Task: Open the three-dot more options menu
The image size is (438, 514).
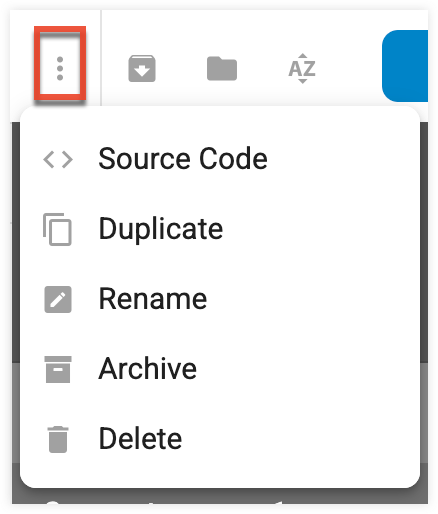Action: (x=60, y=69)
